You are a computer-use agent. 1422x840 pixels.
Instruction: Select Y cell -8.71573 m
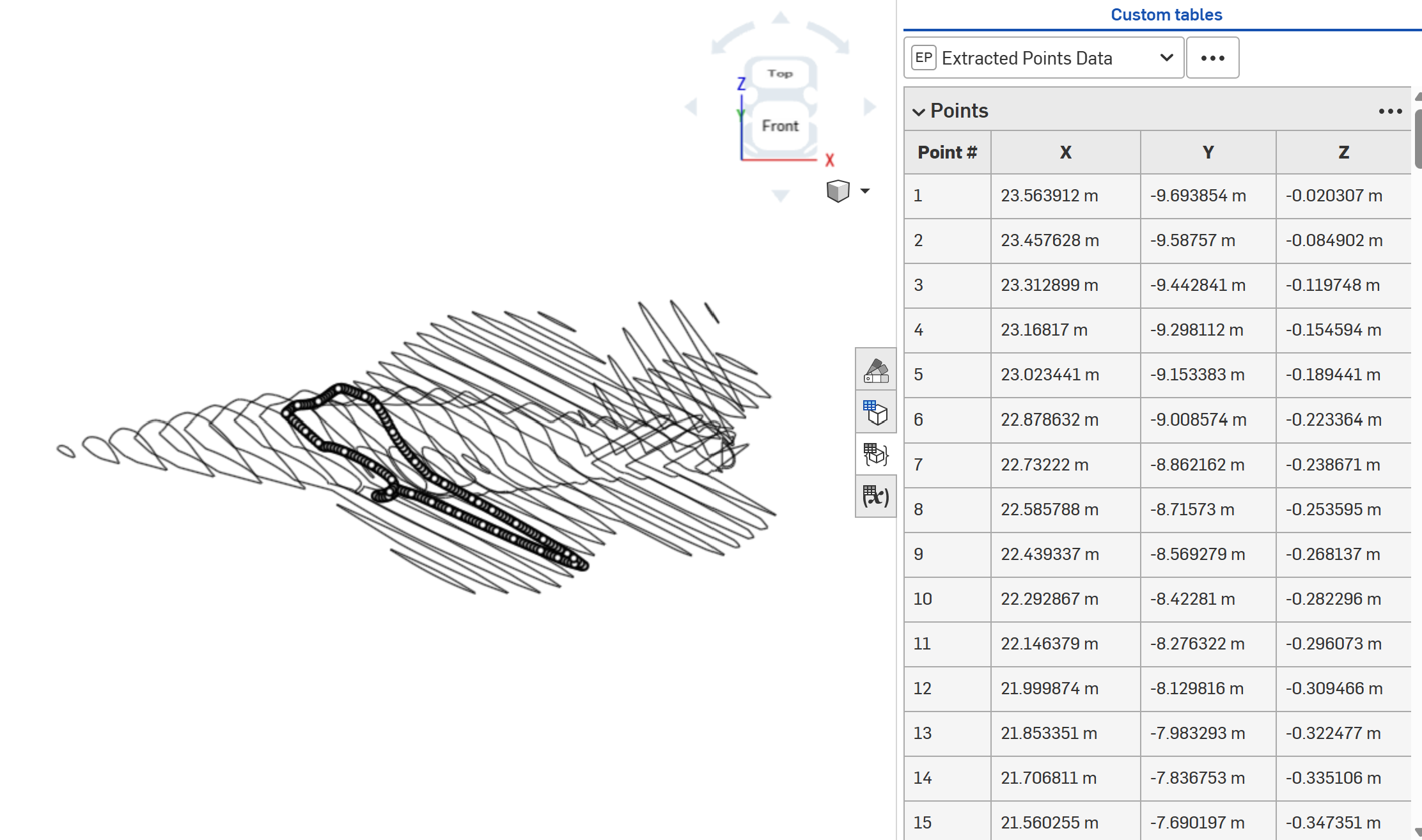(x=1208, y=509)
